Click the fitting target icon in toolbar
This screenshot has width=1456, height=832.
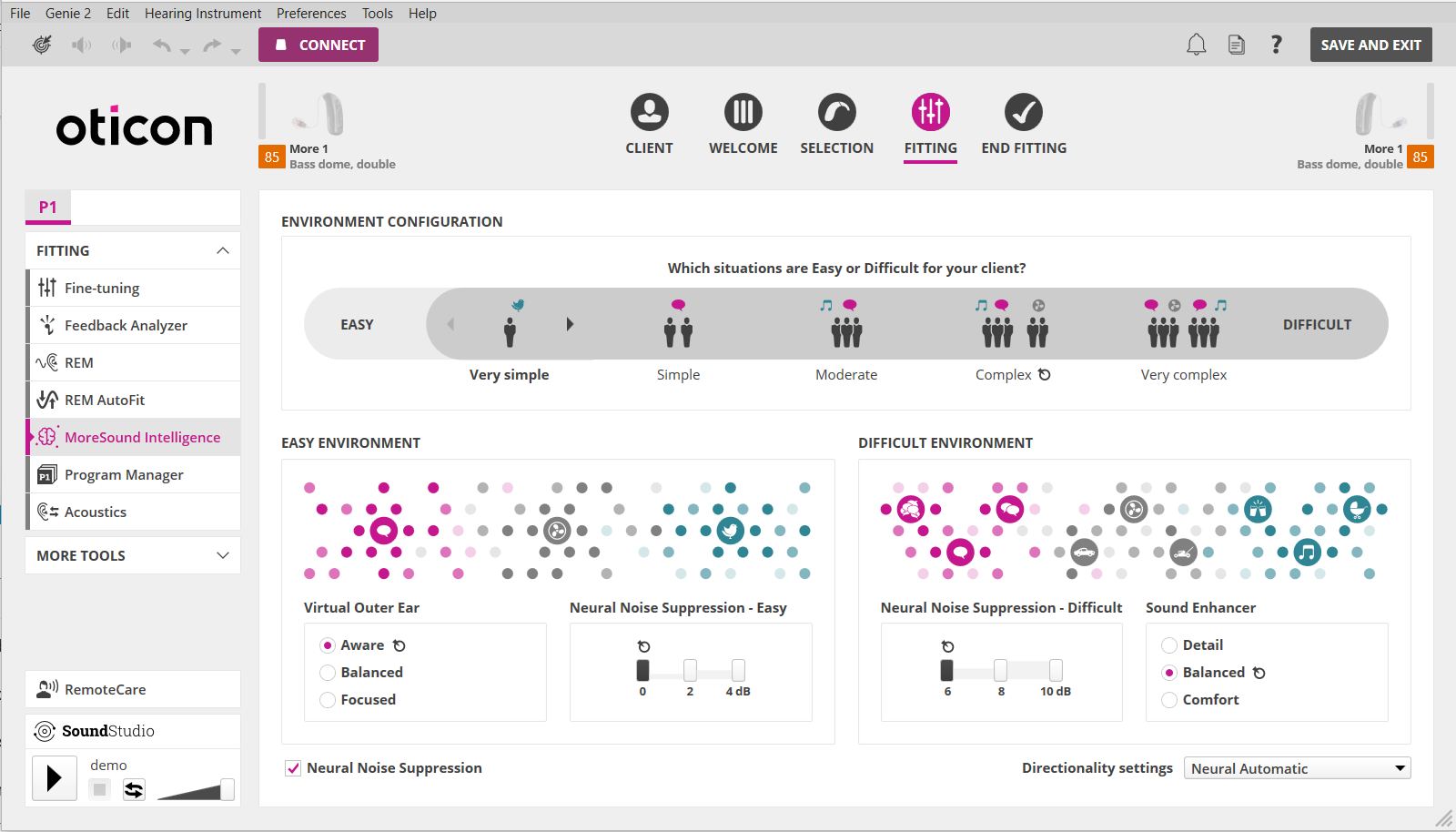pyautogui.click(x=42, y=45)
